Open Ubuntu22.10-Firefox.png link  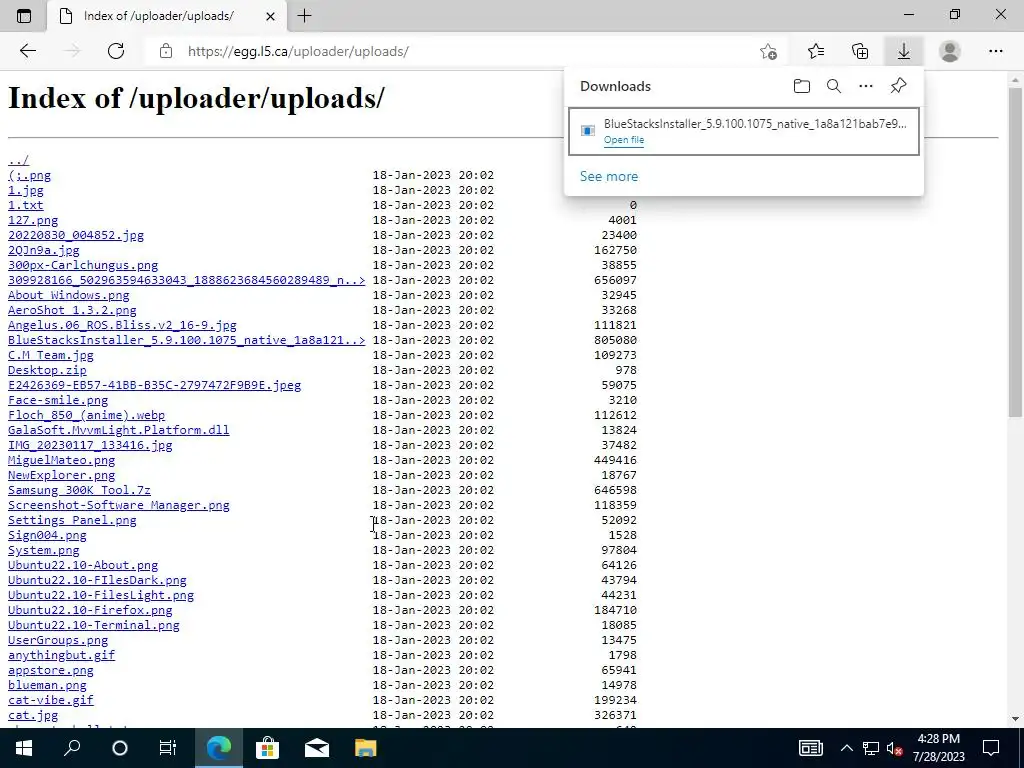point(90,610)
